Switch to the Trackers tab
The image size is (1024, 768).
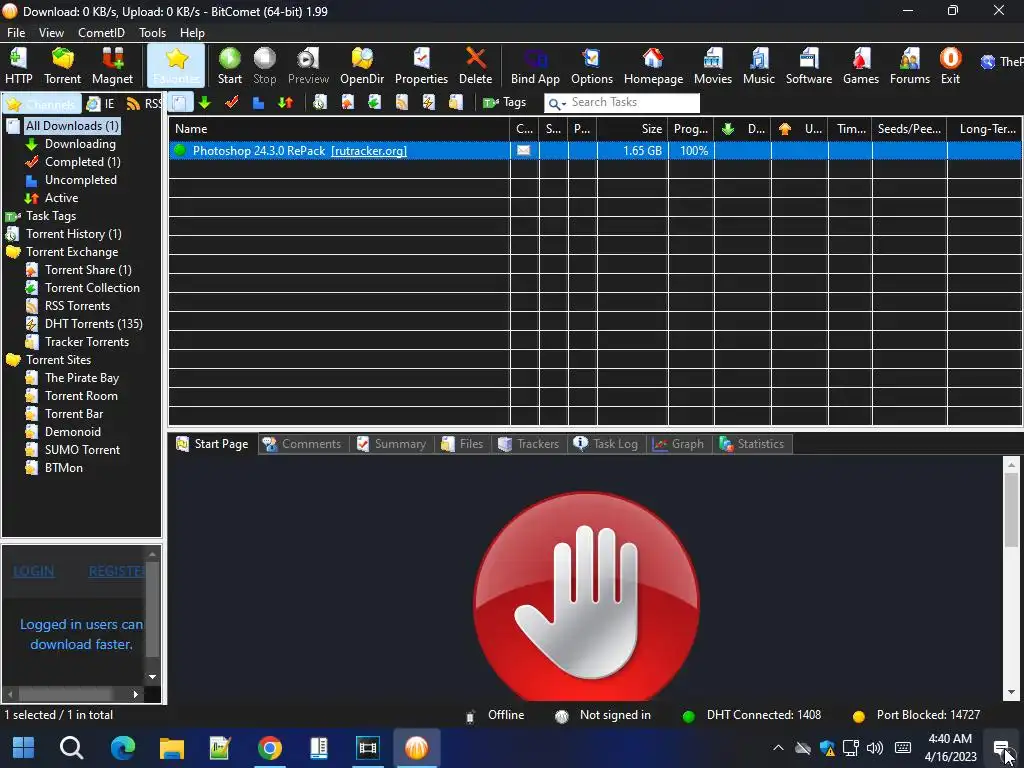[529, 444]
